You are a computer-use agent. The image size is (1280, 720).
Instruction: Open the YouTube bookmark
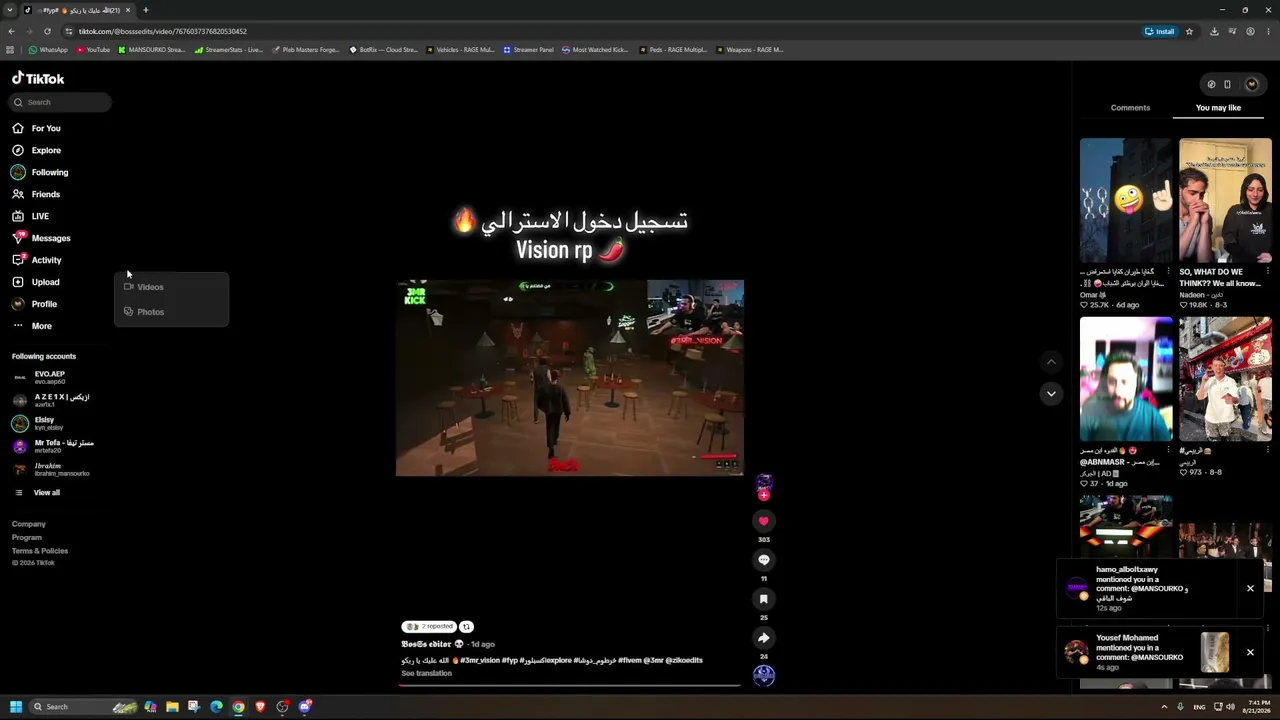93,50
